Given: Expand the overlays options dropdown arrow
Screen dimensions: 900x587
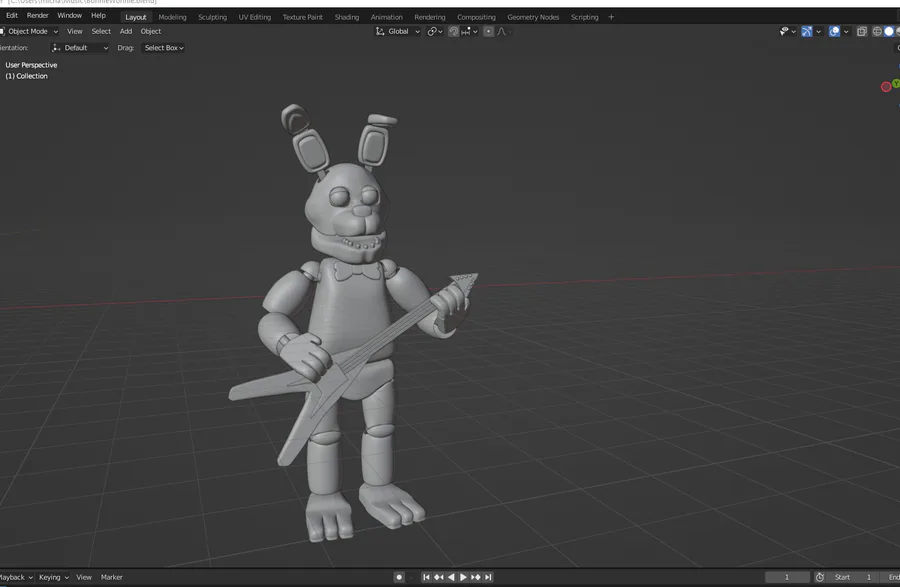Looking at the screenshot, I should 846,32.
